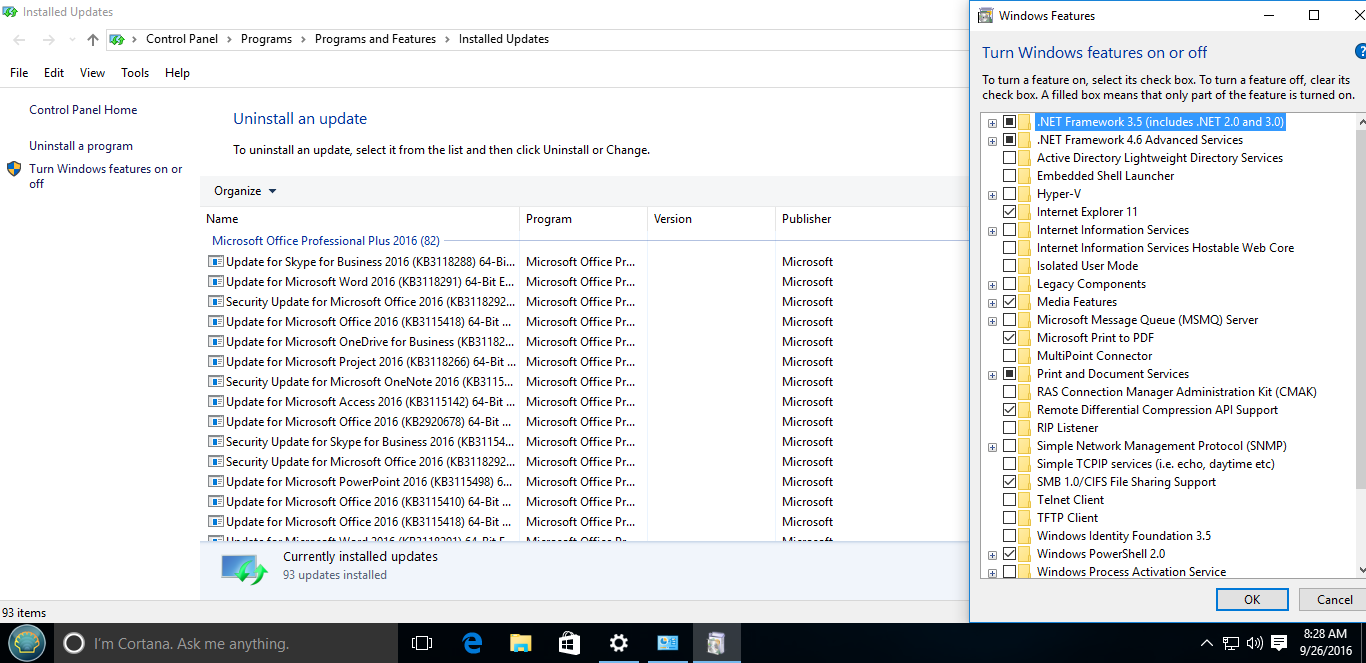Click OK in Windows Features
This screenshot has height=663, width=1366.
(x=1252, y=599)
